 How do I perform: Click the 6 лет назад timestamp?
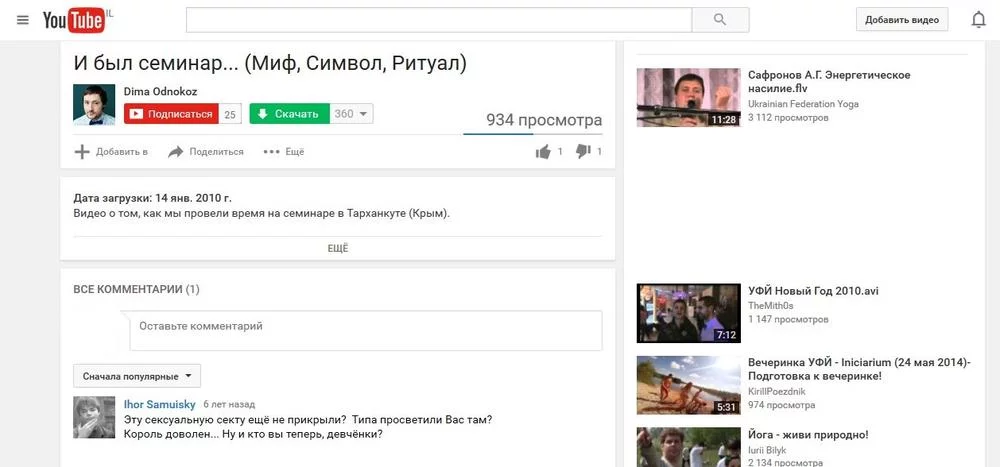coord(229,404)
